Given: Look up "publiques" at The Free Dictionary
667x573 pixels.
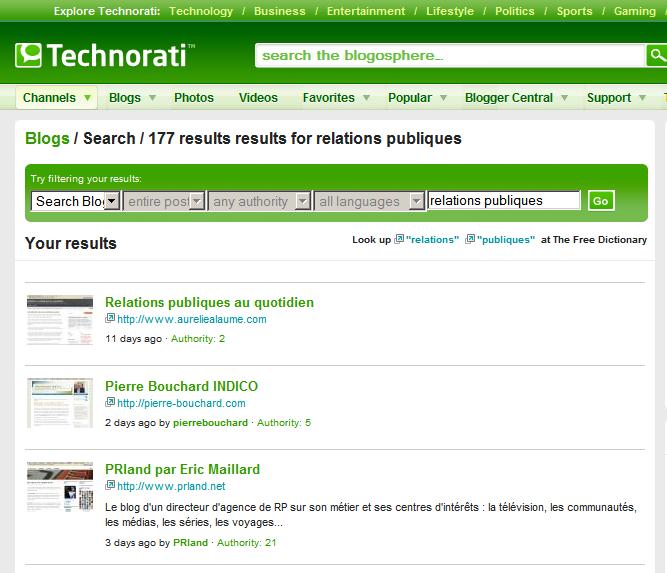Looking at the screenshot, I should [506, 239].
